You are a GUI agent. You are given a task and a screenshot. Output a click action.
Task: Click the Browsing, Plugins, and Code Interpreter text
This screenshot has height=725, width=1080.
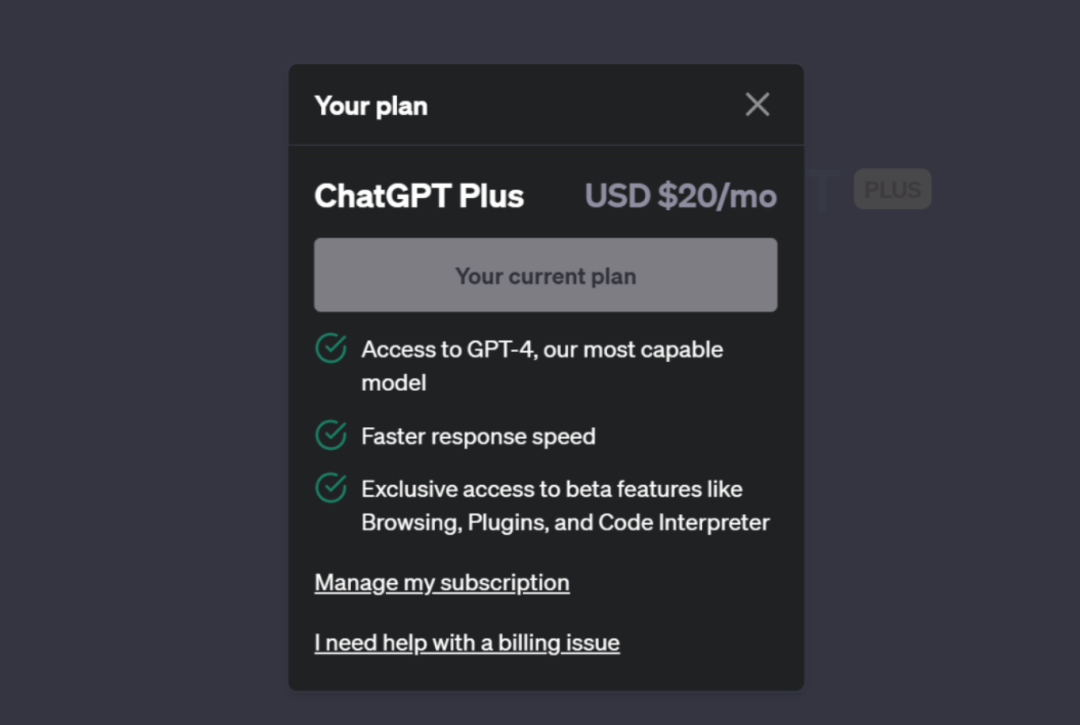565,523
